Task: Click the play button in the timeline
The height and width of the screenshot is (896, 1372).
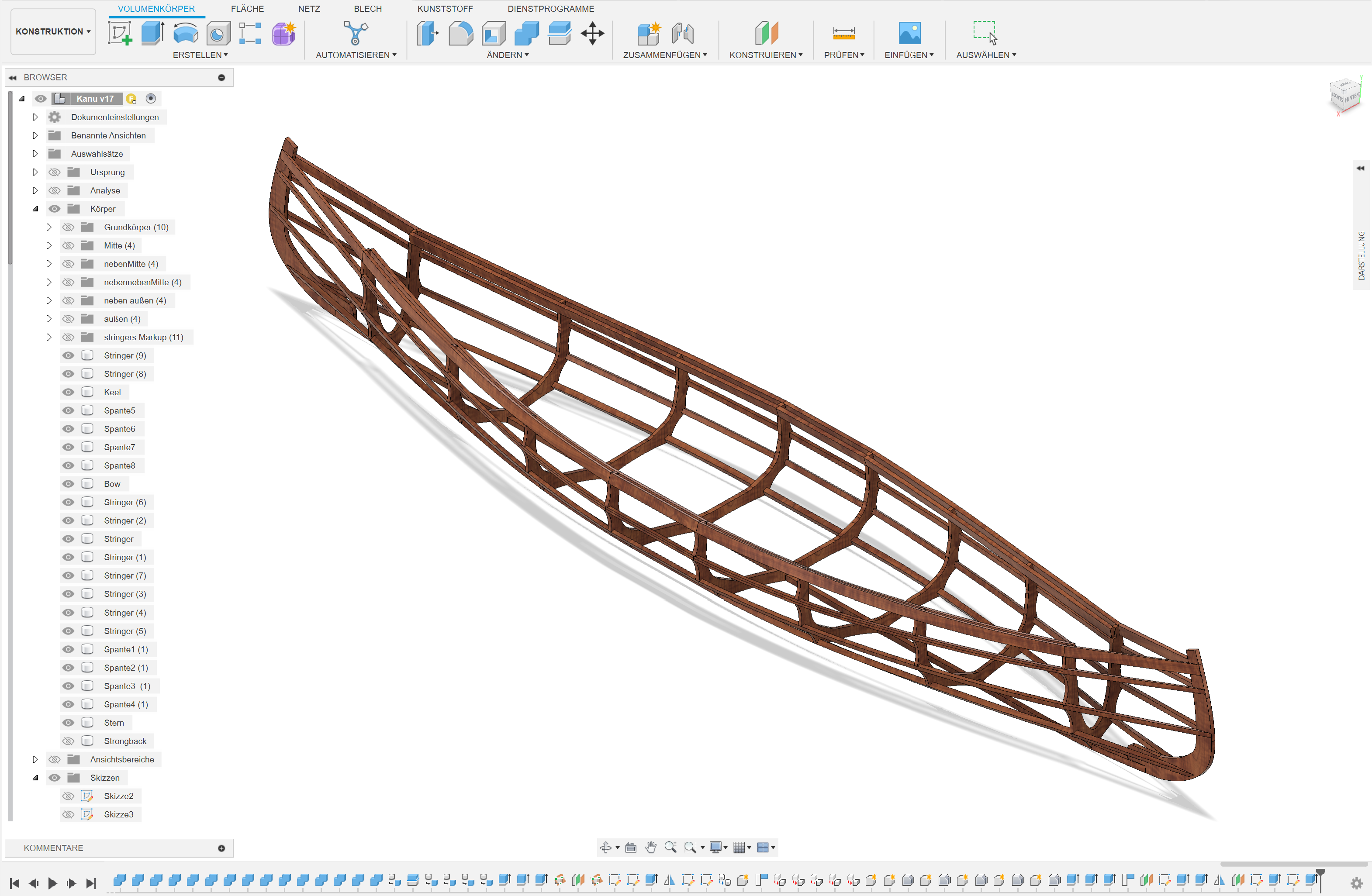Action: coord(52,883)
